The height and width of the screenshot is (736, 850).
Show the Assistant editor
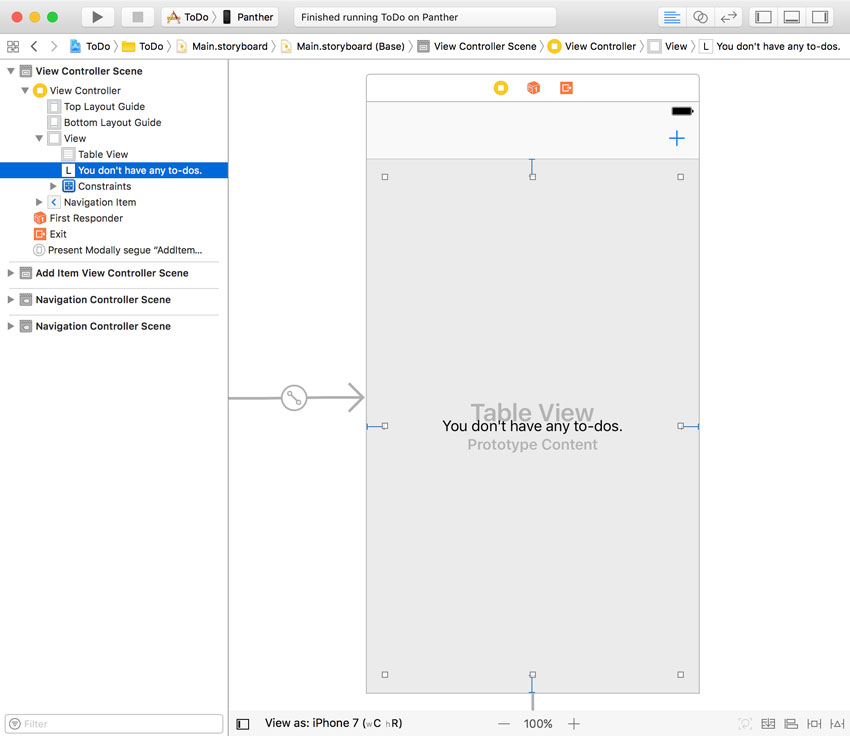[x=700, y=17]
